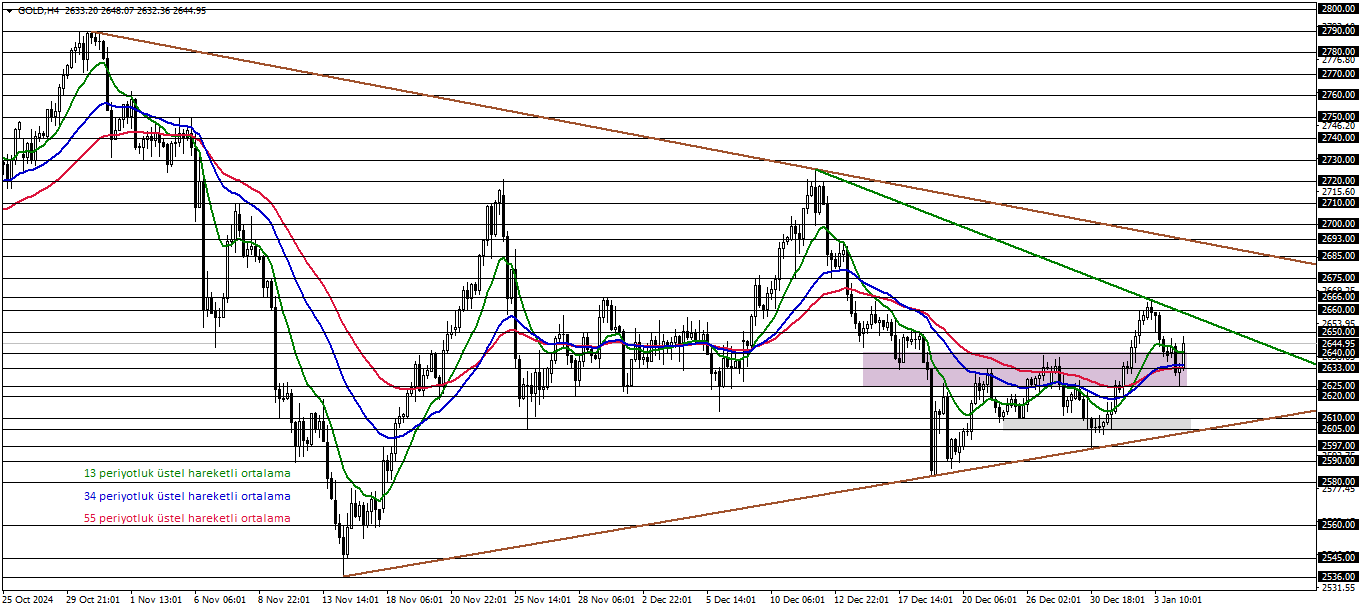Click the 30 Dec 18:01 time label
Image resolution: width=1362 pixels, height=611 pixels.
click(x=1117, y=600)
